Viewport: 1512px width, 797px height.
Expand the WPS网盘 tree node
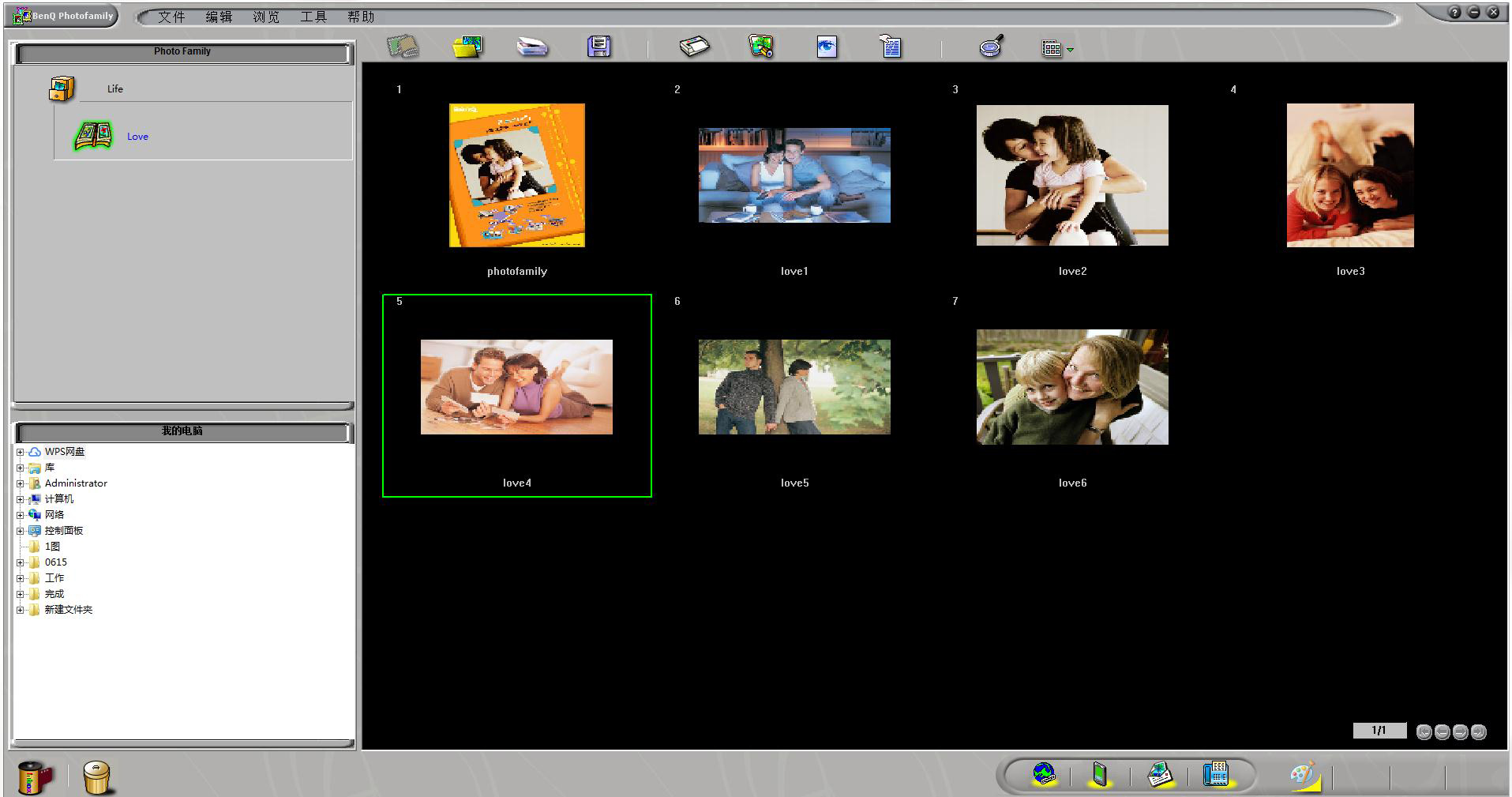pyautogui.click(x=20, y=452)
